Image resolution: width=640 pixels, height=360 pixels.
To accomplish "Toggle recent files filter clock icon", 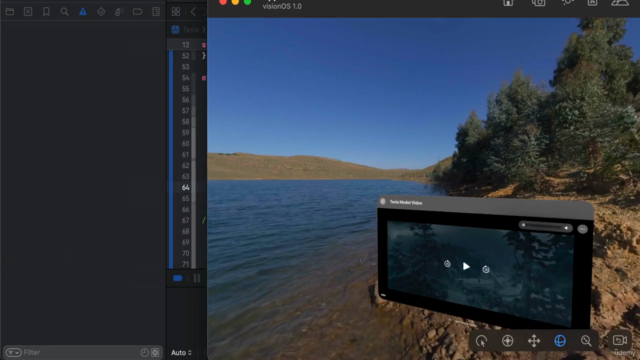I will coord(144,353).
